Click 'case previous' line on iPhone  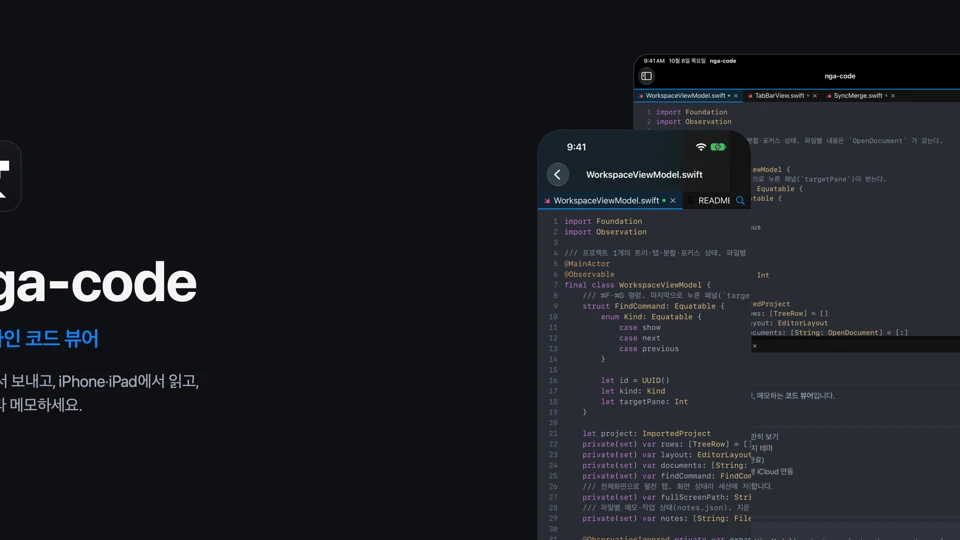pos(649,348)
